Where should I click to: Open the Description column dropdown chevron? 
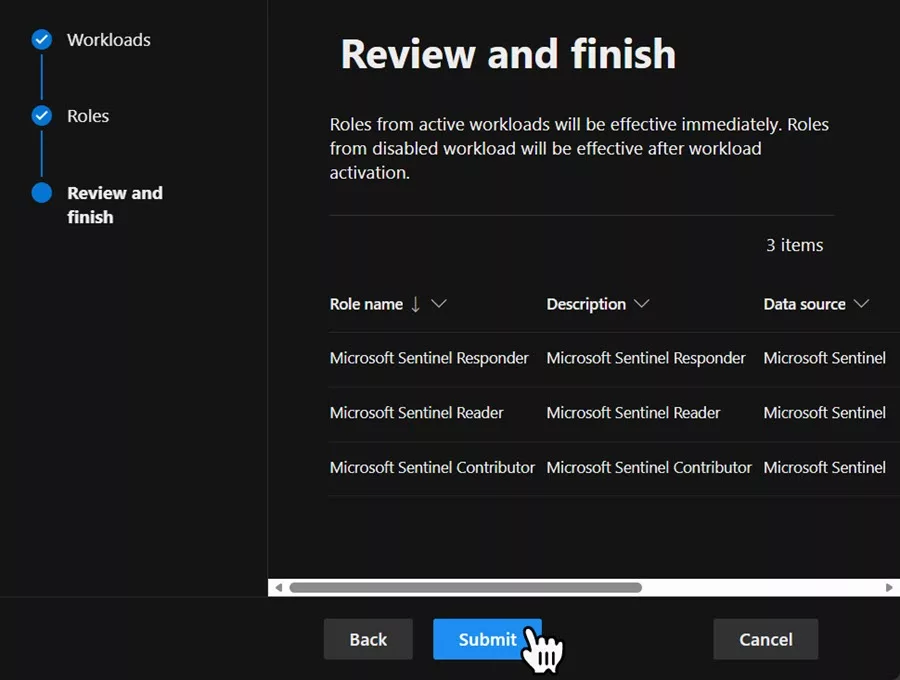coord(641,304)
